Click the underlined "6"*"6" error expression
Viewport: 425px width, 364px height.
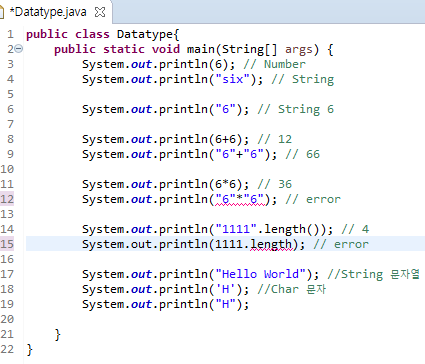click(240, 199)
